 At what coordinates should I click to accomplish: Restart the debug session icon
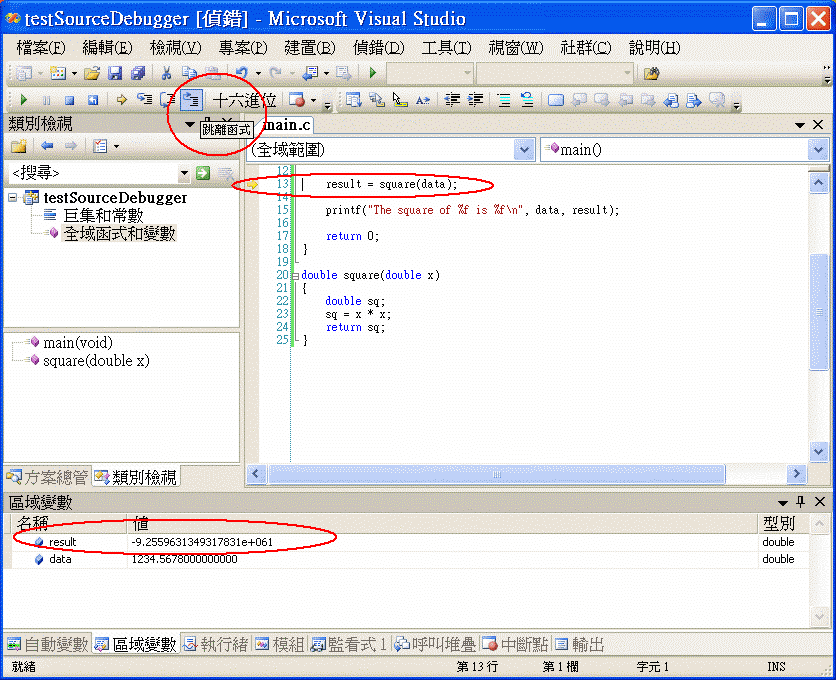(x=93, y=100)
